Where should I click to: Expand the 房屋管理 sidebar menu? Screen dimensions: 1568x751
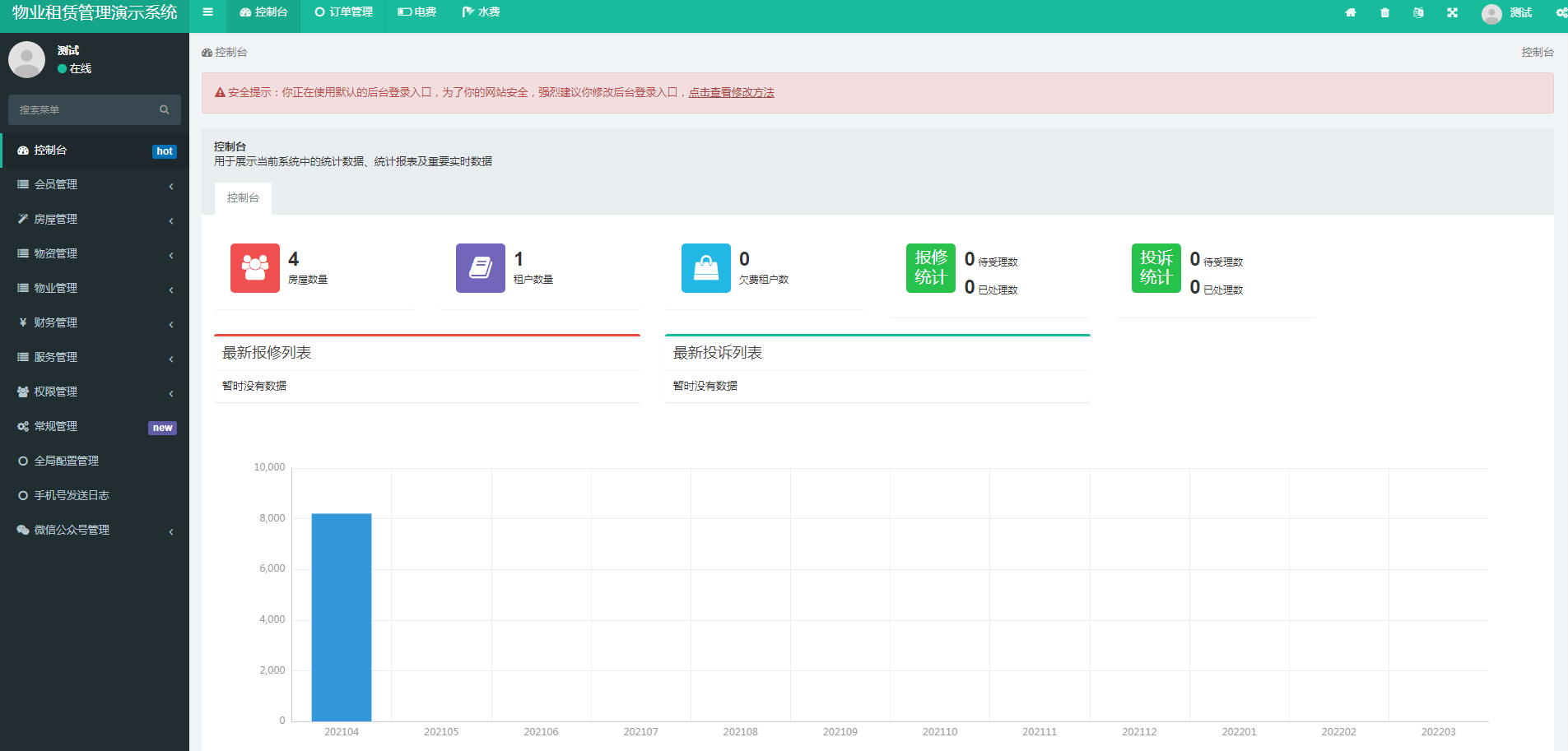(x=94, y=220)
